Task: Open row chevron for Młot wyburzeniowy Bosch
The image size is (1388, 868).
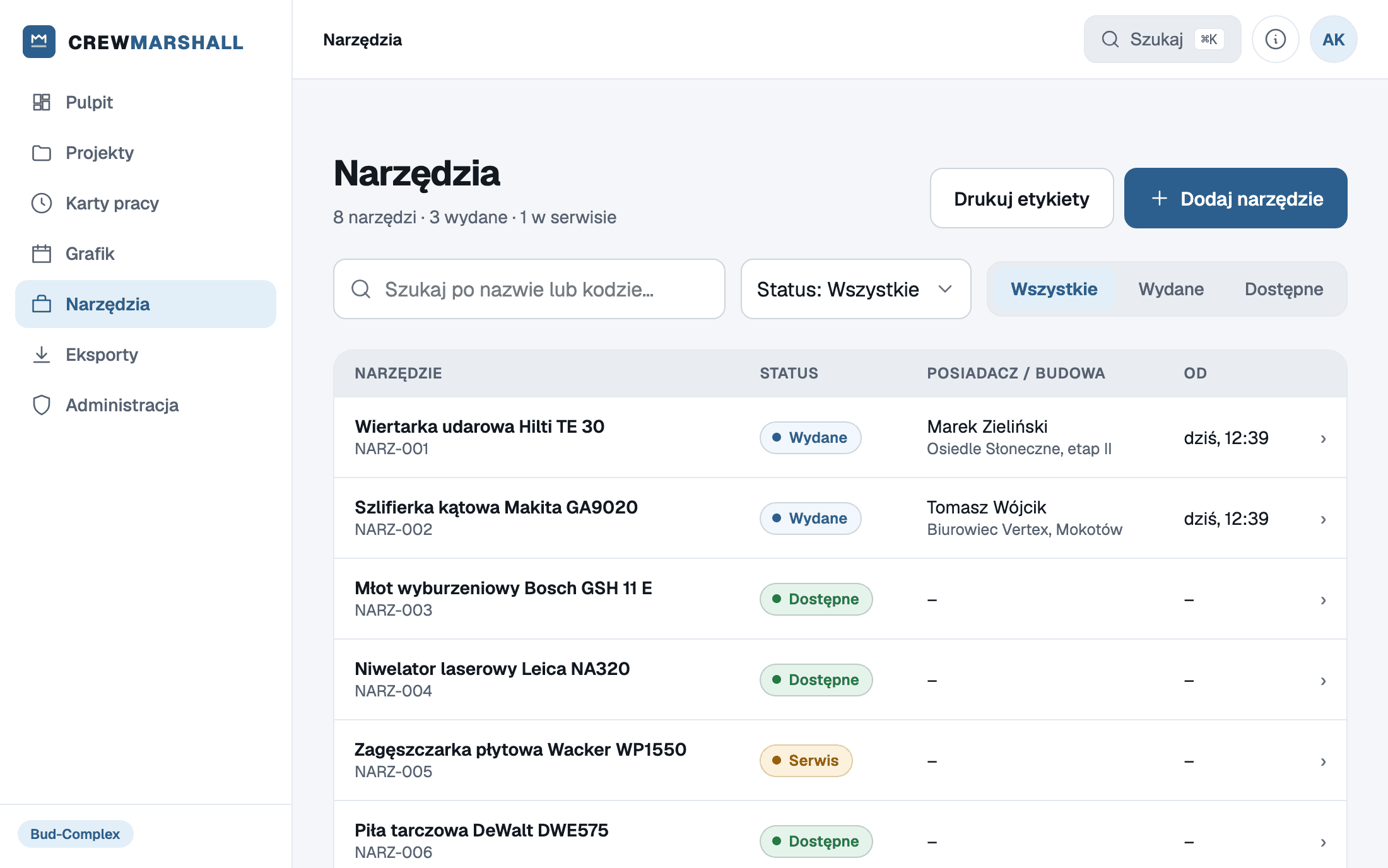Action: pyautogui.click(x=1323, y=600)
